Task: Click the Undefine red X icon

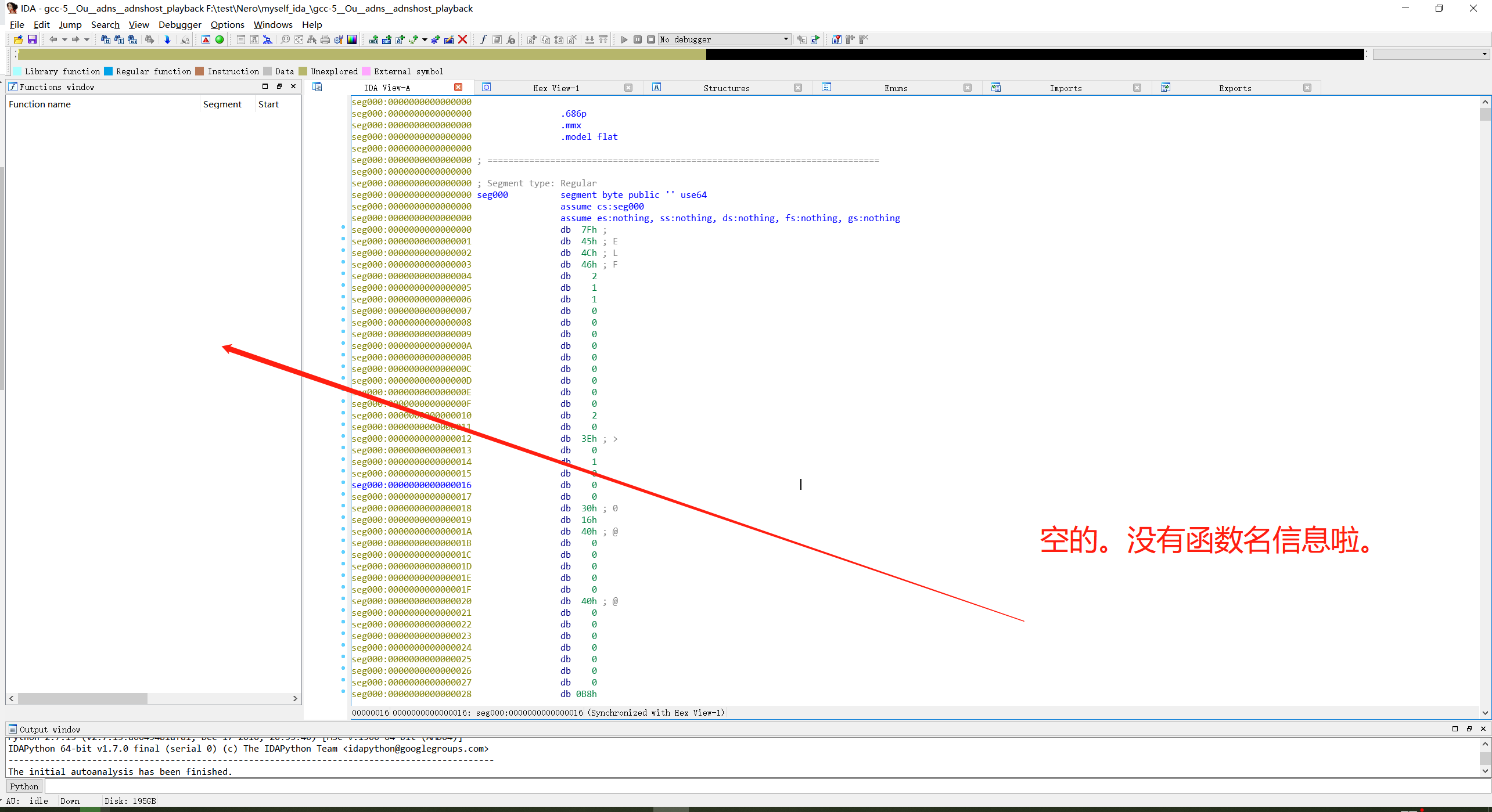Action: pos(463,39)
